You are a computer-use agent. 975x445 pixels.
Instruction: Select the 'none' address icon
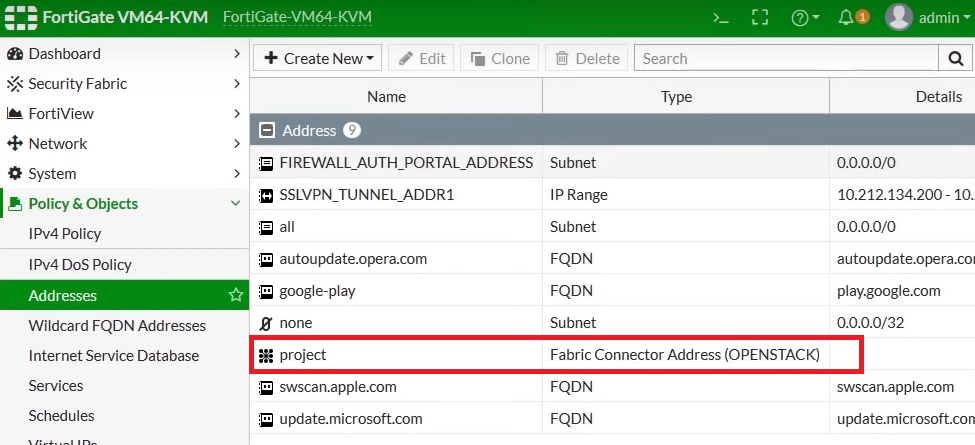pos(266,323)
